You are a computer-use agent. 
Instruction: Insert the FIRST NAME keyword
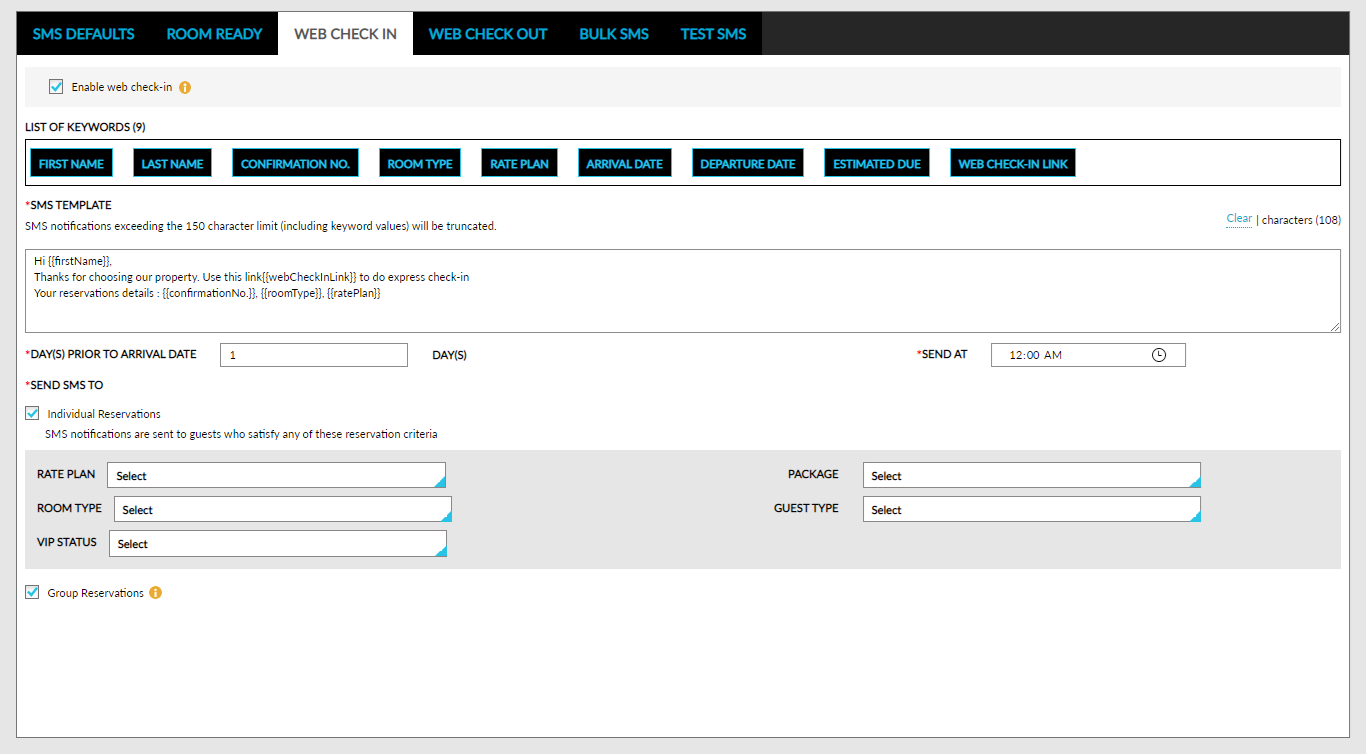71,163
